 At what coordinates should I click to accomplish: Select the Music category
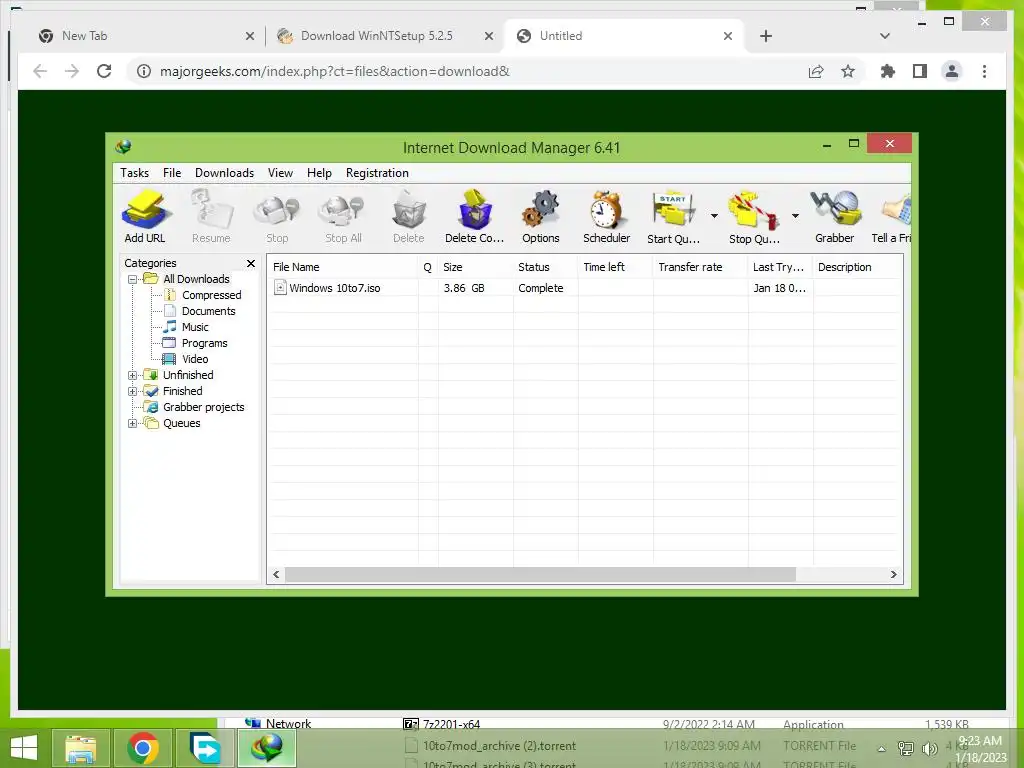pos(195,327)
